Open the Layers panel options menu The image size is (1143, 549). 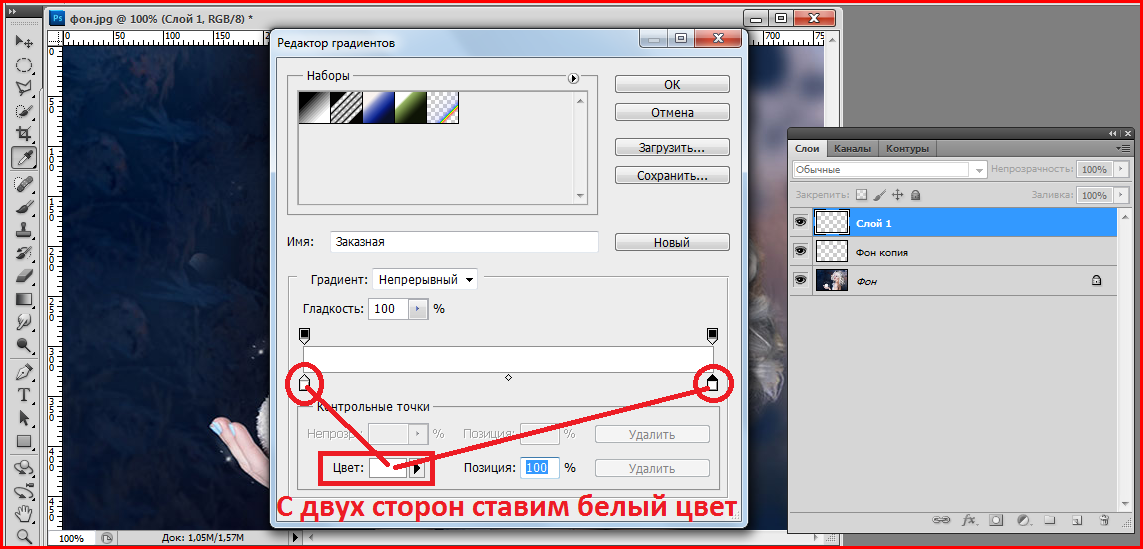coord(1123,148)
